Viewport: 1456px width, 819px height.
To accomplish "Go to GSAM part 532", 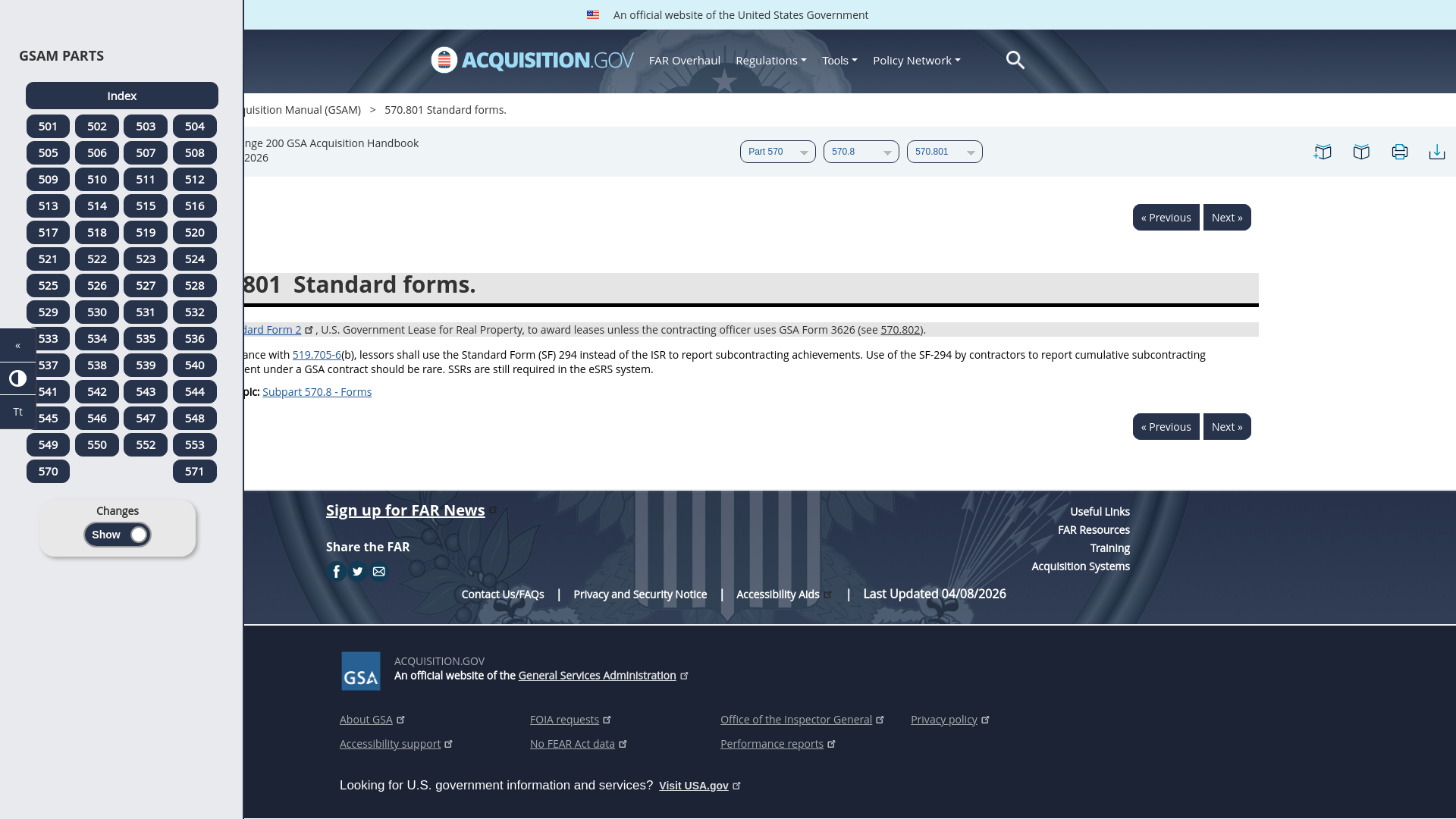I will [x=195, y=312].
